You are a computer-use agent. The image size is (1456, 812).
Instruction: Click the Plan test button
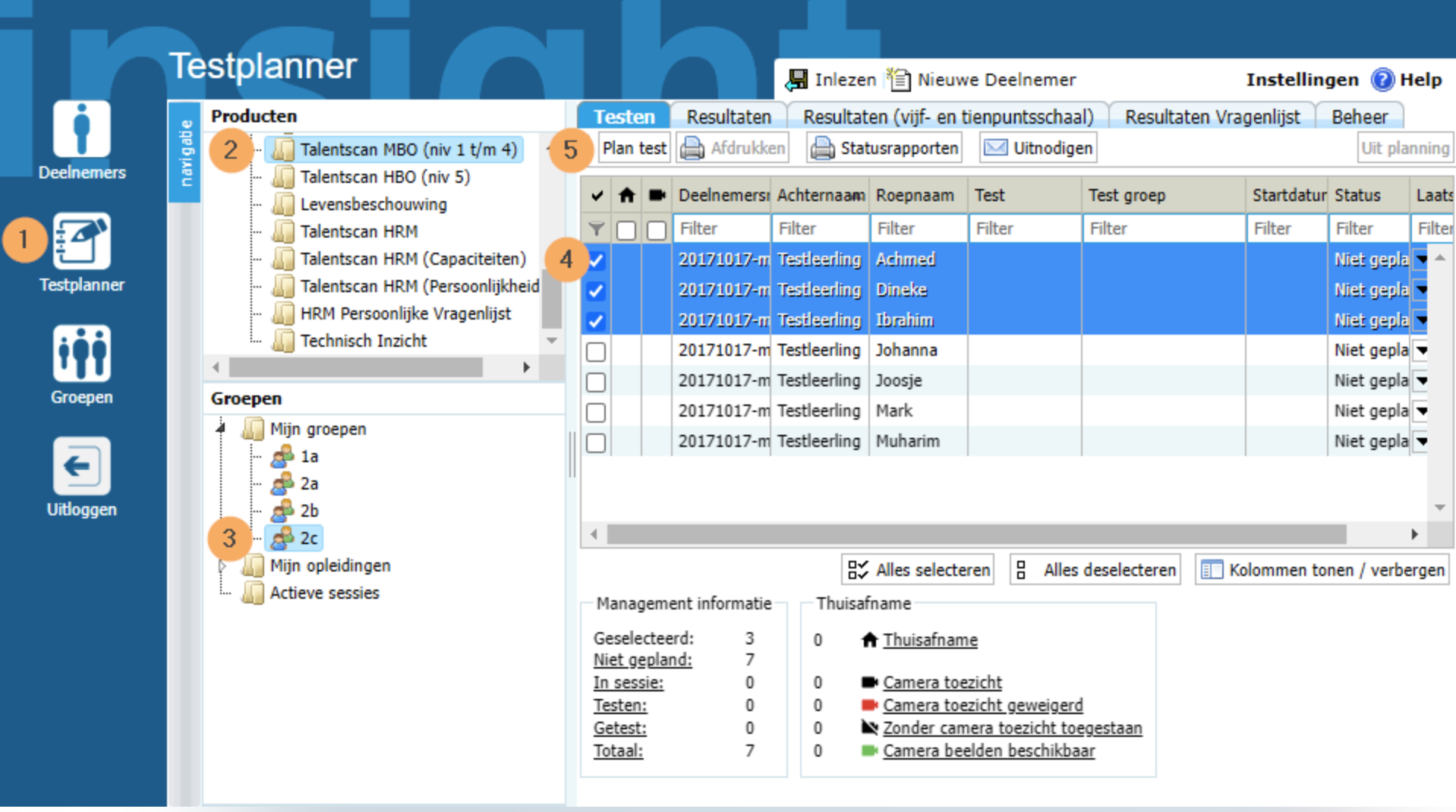(x=634, y=148)
